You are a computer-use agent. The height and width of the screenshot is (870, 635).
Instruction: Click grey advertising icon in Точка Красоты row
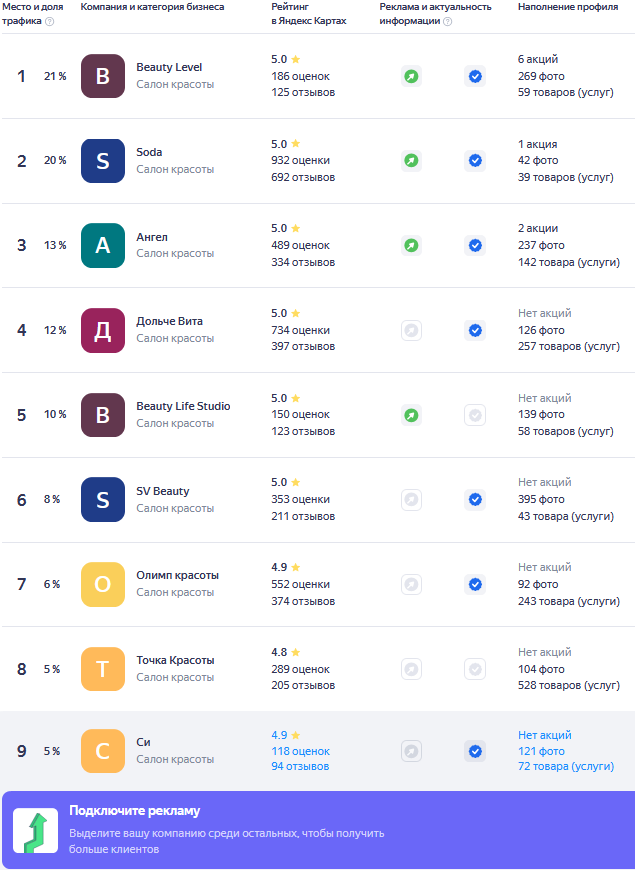click(x=411, y=669)
